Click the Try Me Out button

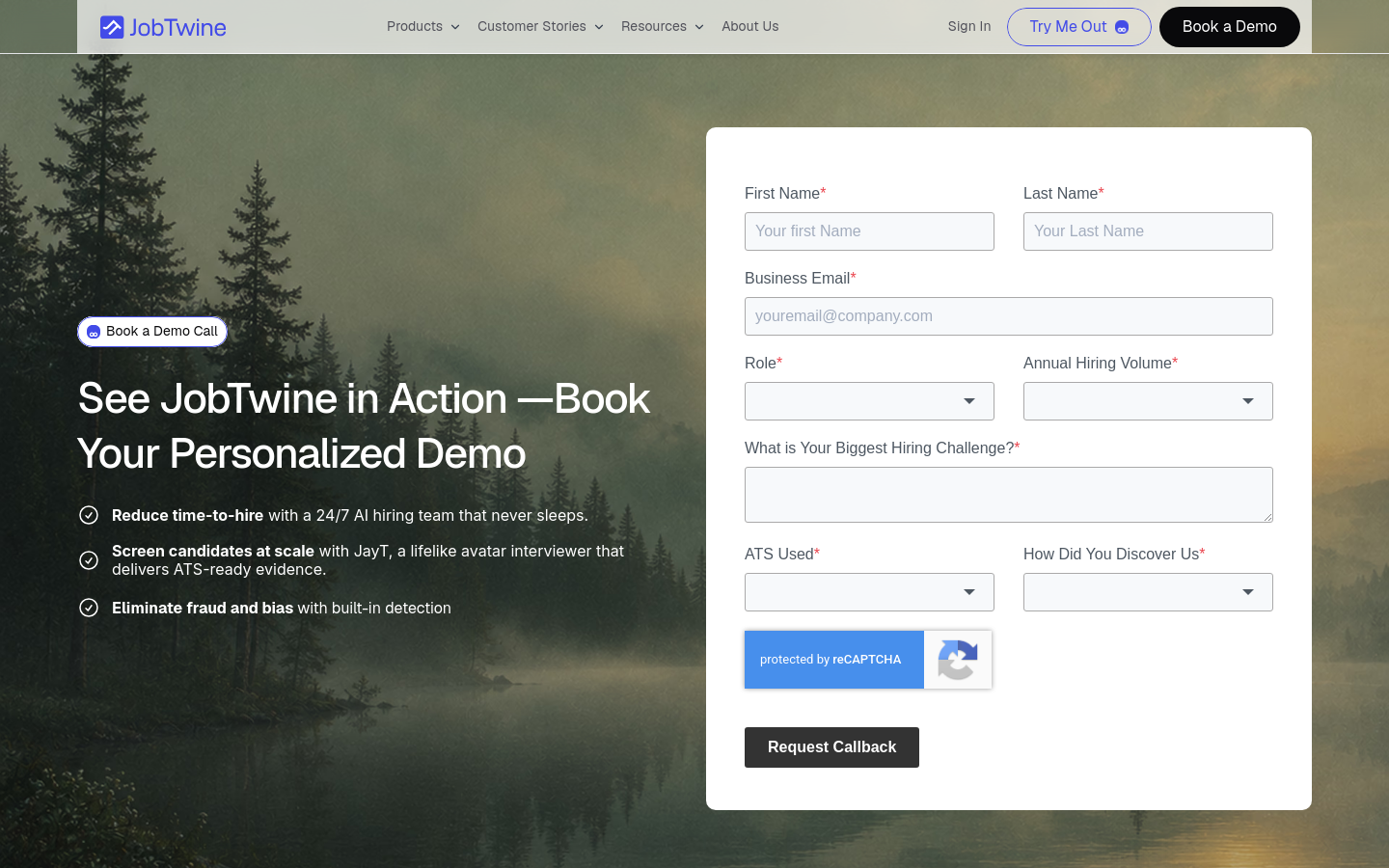(1078, 27)
